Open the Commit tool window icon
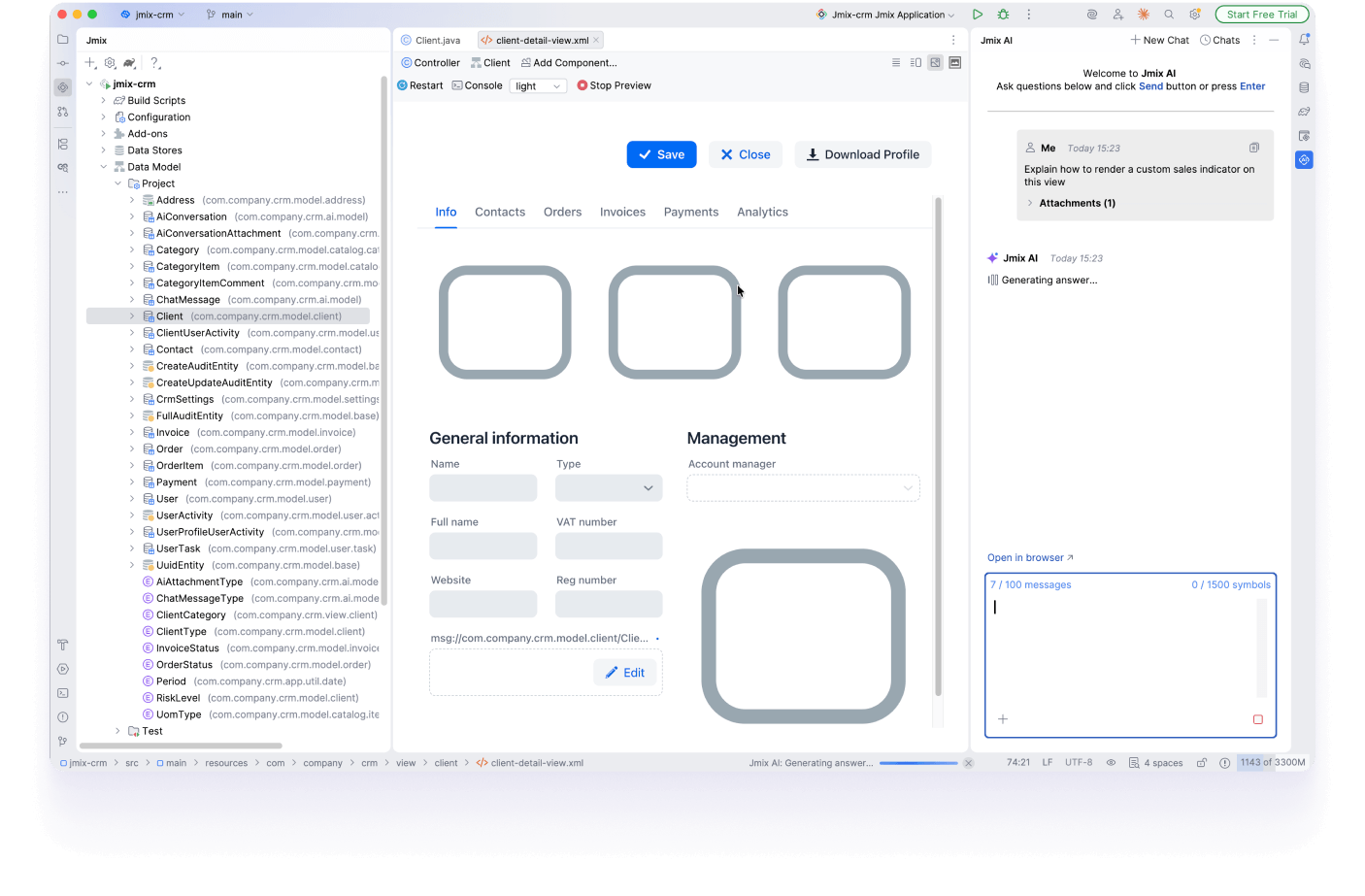 tap(63, 63)
